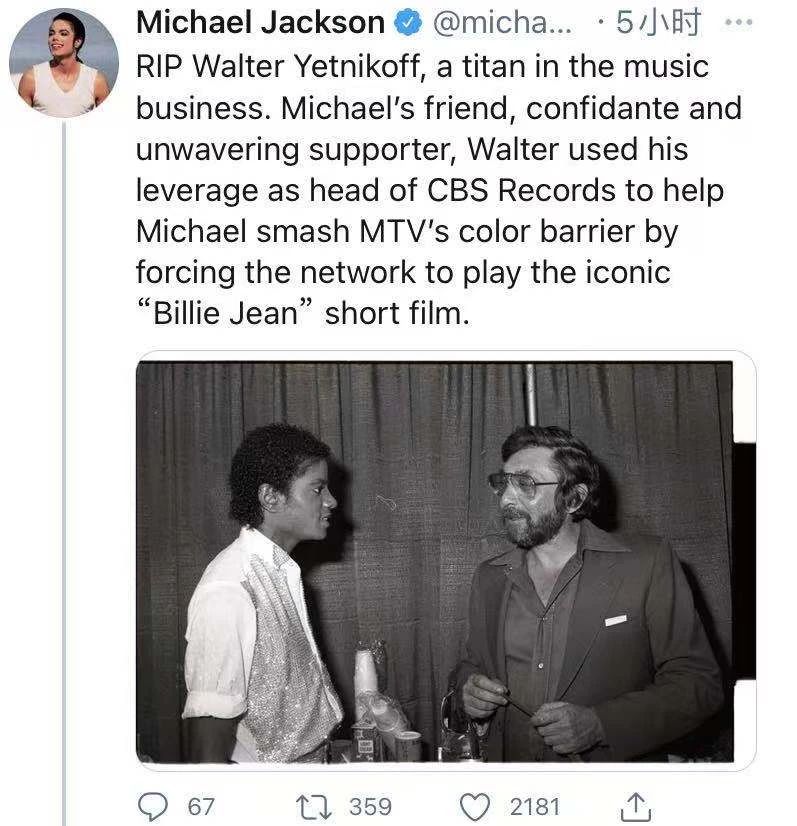Click the words "Billie Jean" in tweet
Viewport: 797px width, 826px height.
[225, 314]
